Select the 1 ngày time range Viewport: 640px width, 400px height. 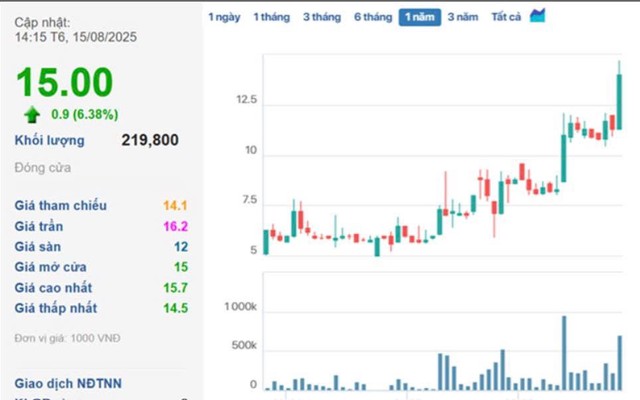click(x=223, y=17)
